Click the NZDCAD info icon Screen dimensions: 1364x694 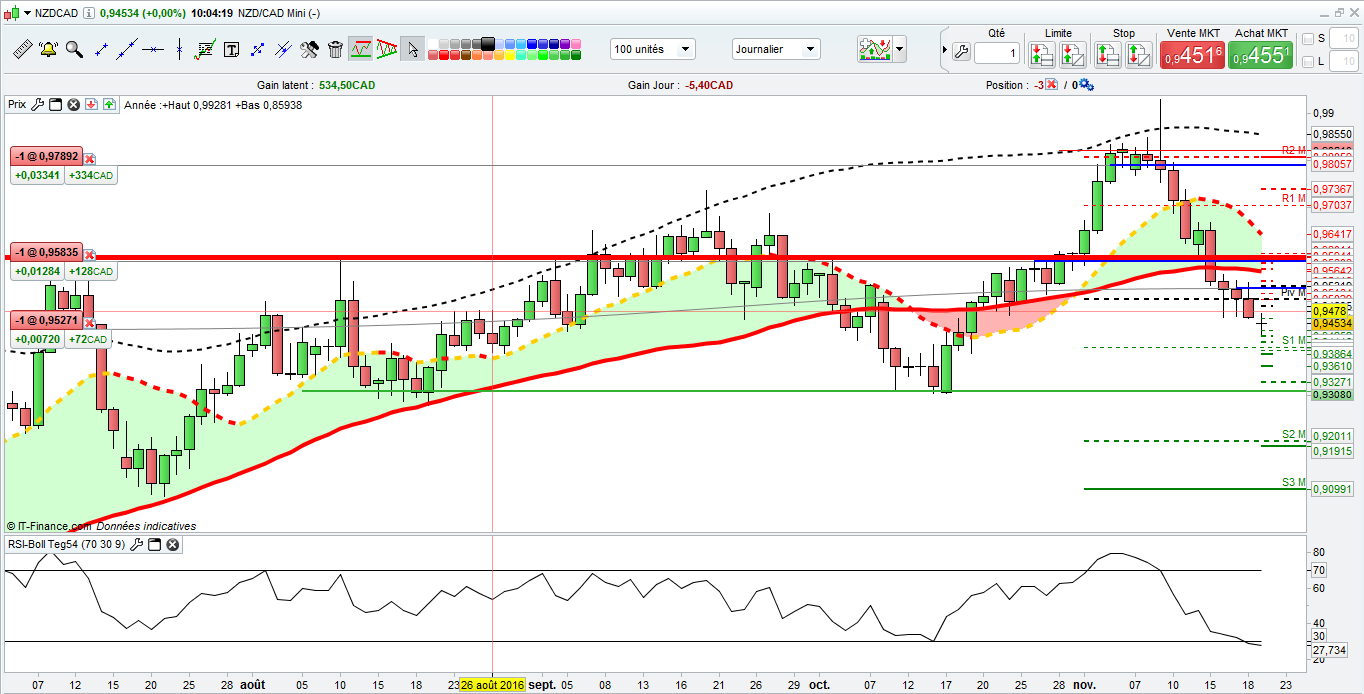coord(90,14)
